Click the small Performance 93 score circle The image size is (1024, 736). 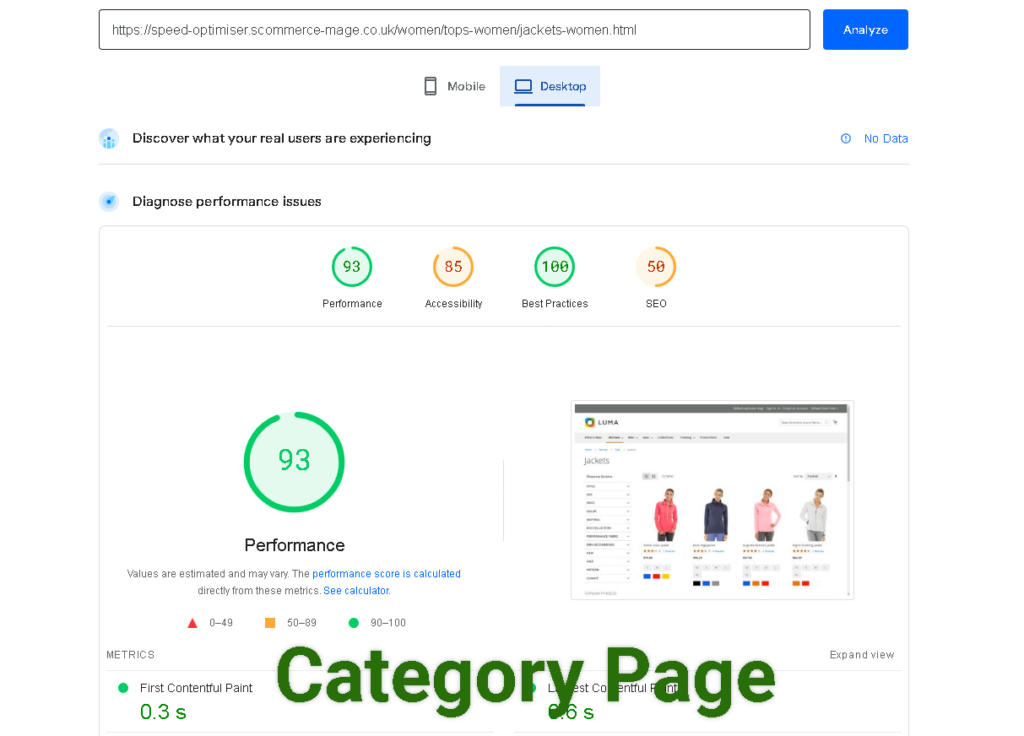(352, 266)
